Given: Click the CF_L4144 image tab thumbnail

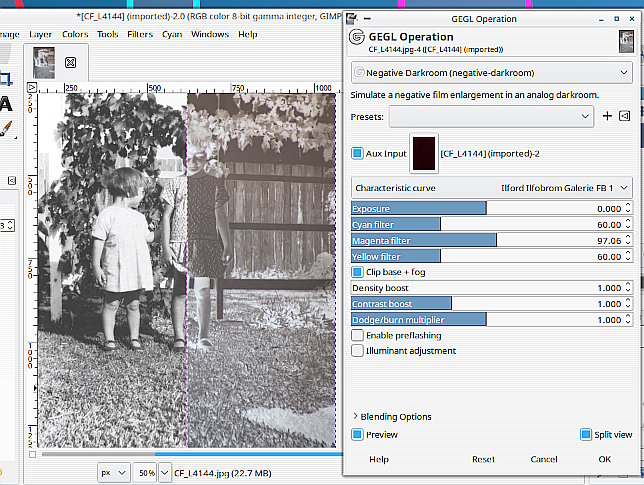Looking at the screenshot, I should click(45, 62).
